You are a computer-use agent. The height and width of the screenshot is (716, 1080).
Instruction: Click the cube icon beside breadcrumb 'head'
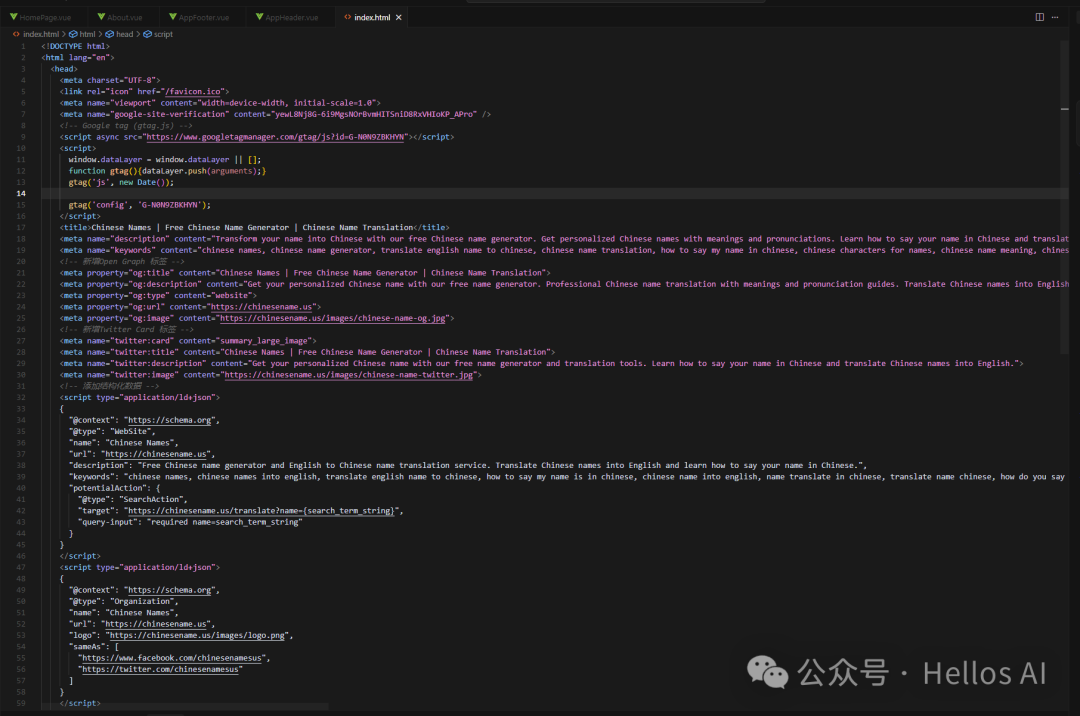click(110, 34)
